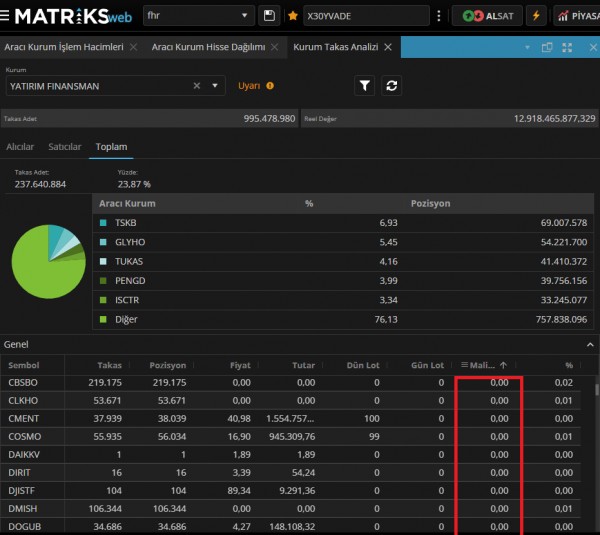The image size is (600, 535).
Task: Sort by Tutar column header
Action: pyautogui.click(x=303, y=365)
